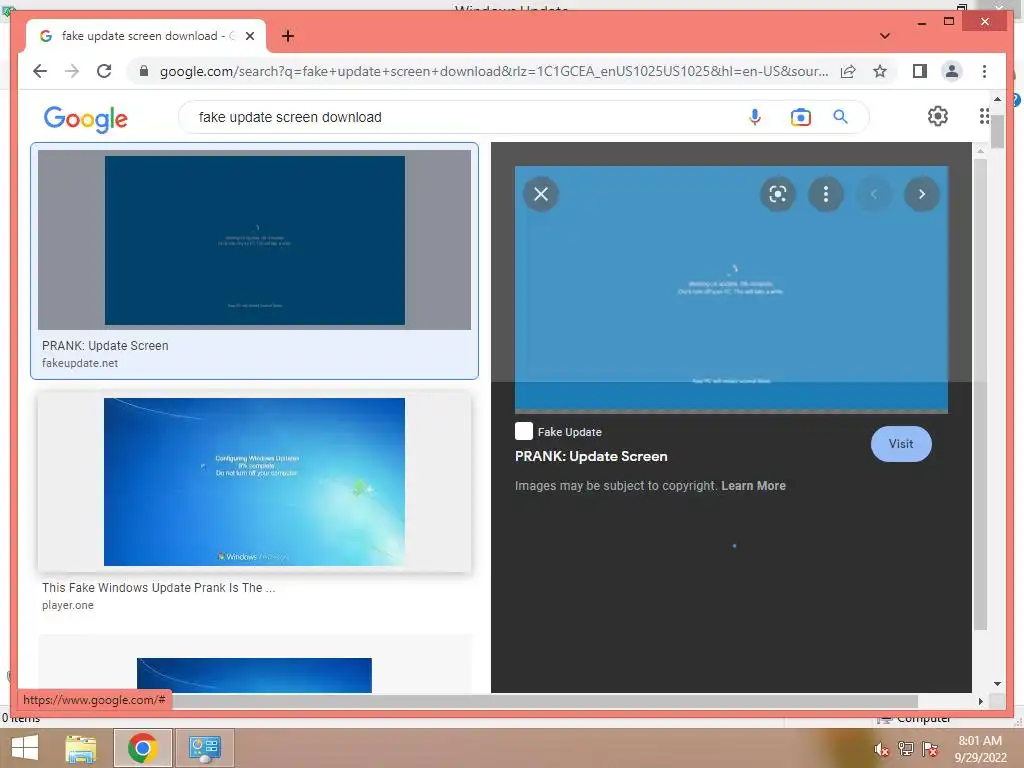Screen dimensions: 1024x768
Task: Click the page vertical scrollbar thumb
Action: coord(997,130)
